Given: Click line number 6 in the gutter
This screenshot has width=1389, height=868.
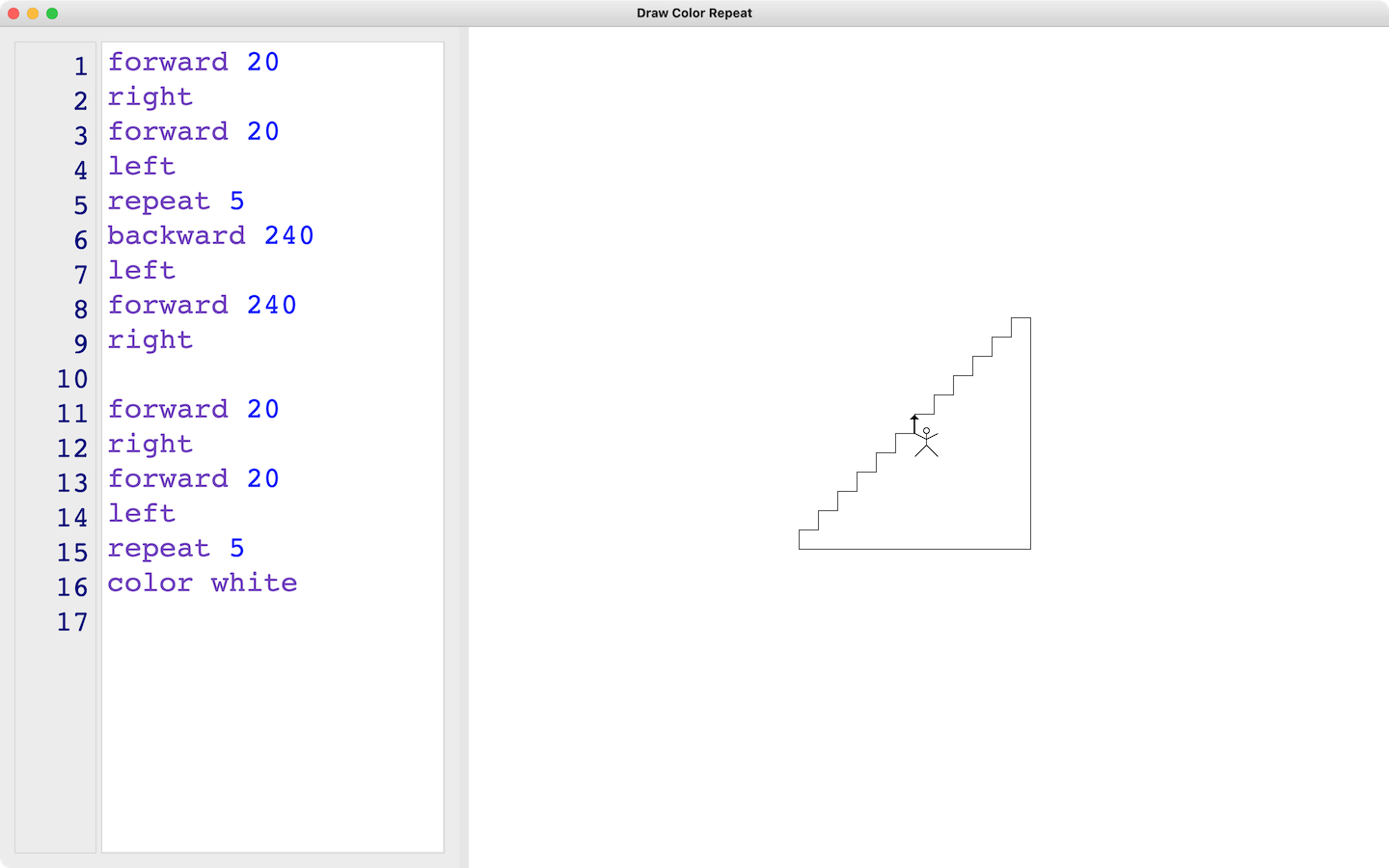Looking at the screenshot, I should (x=81, y=240).
